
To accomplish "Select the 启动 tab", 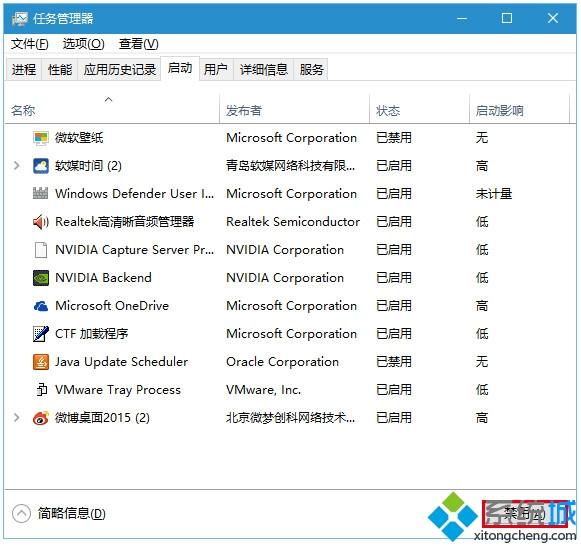I will 180,68.
